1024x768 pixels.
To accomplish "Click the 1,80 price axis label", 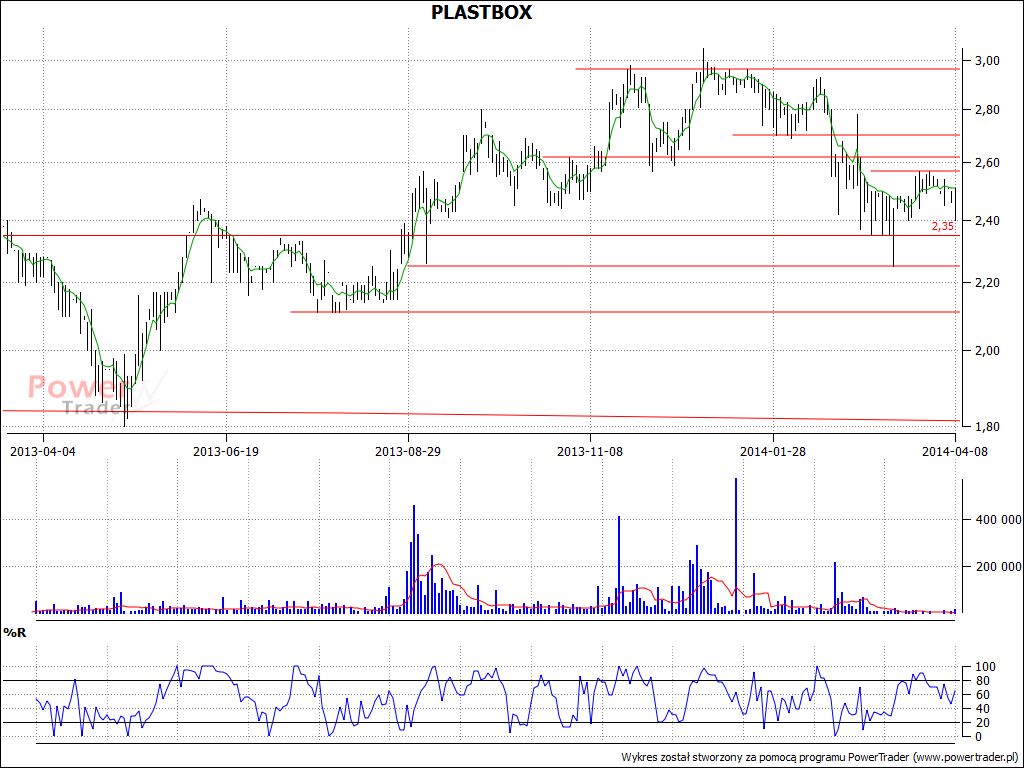I will (987, 426).
